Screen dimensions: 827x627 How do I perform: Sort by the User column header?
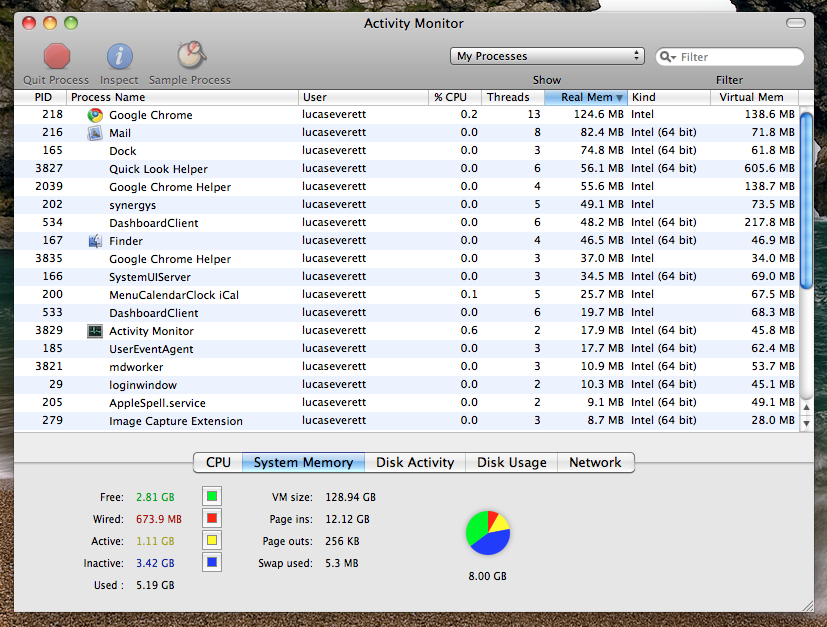(363, 97)
